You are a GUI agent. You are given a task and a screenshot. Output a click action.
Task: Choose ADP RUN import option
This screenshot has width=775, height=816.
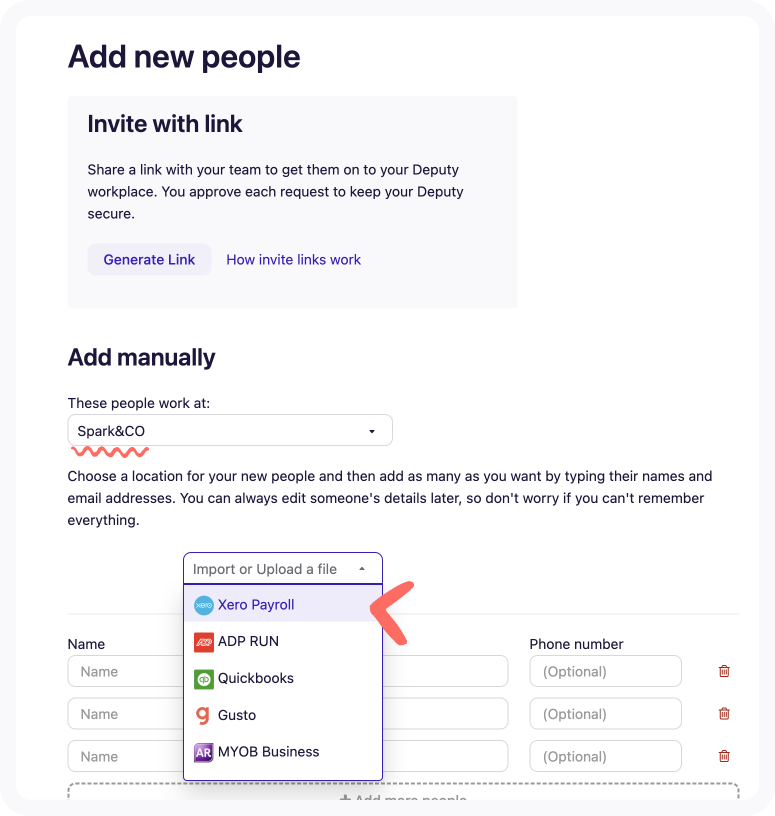tap(248, 641)
